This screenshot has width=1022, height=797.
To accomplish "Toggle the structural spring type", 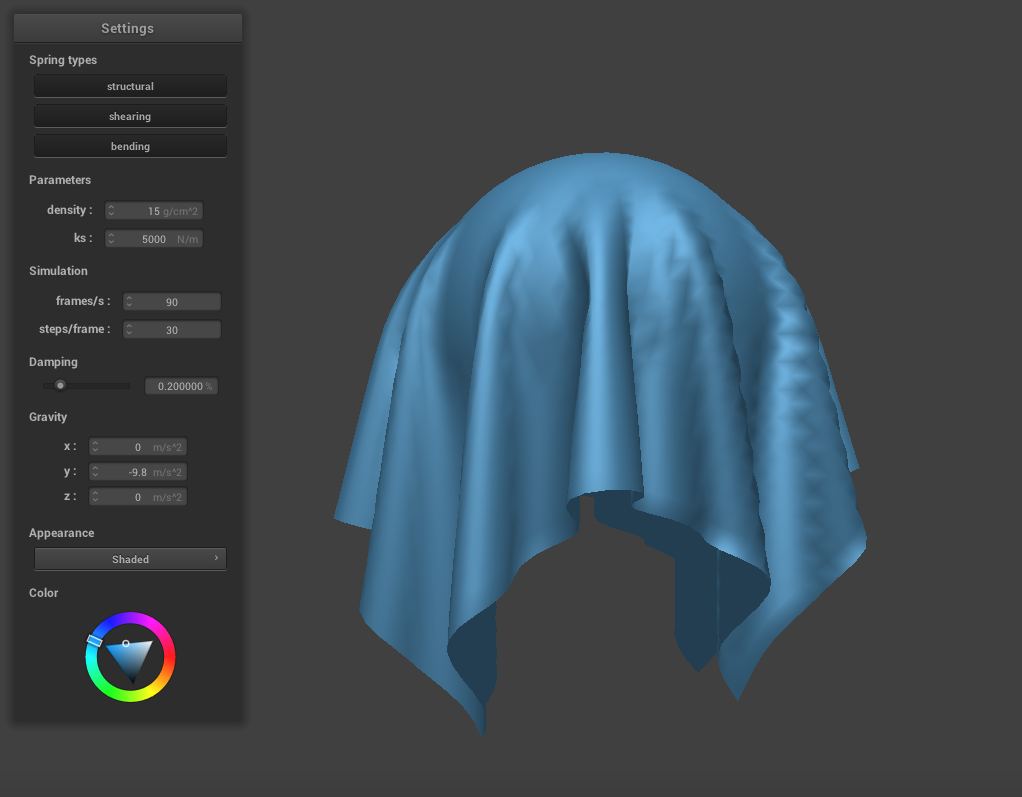I will click(x=130, y=86).
